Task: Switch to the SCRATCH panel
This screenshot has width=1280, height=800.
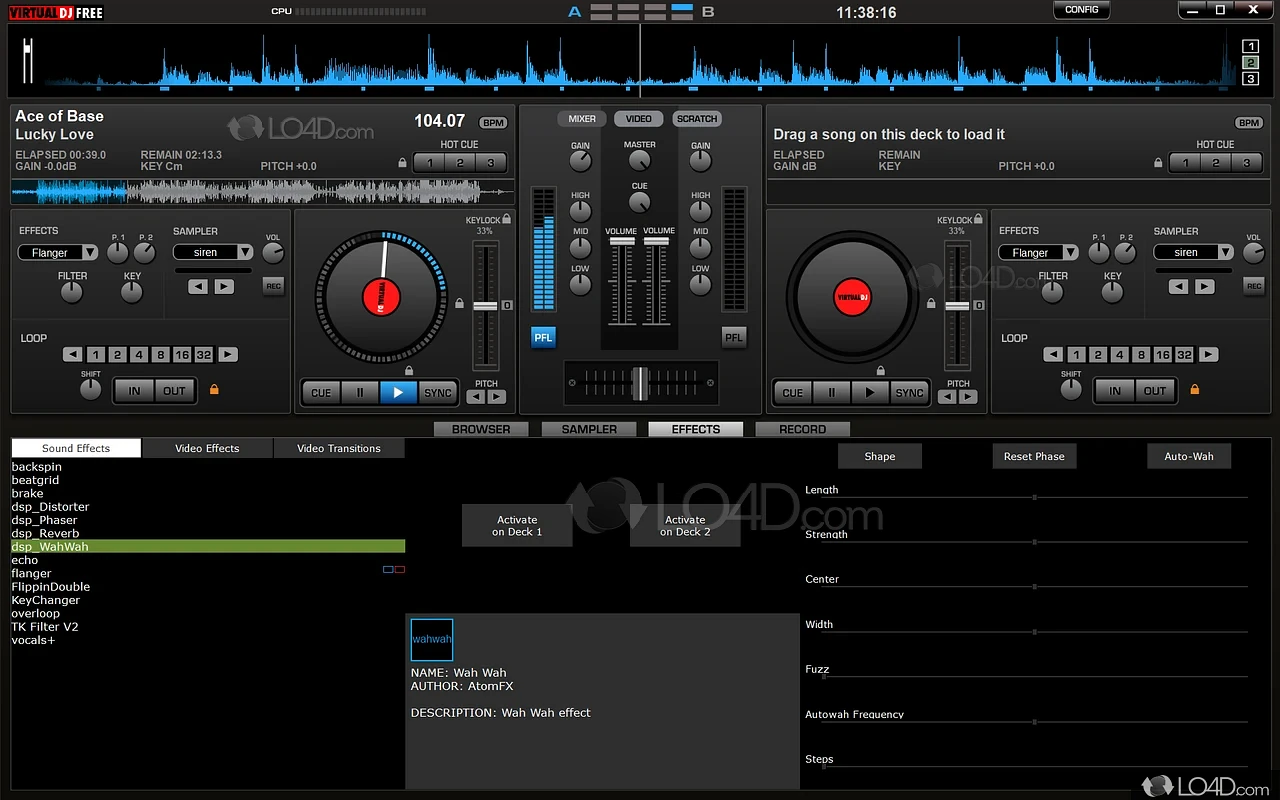Action: 697,119
